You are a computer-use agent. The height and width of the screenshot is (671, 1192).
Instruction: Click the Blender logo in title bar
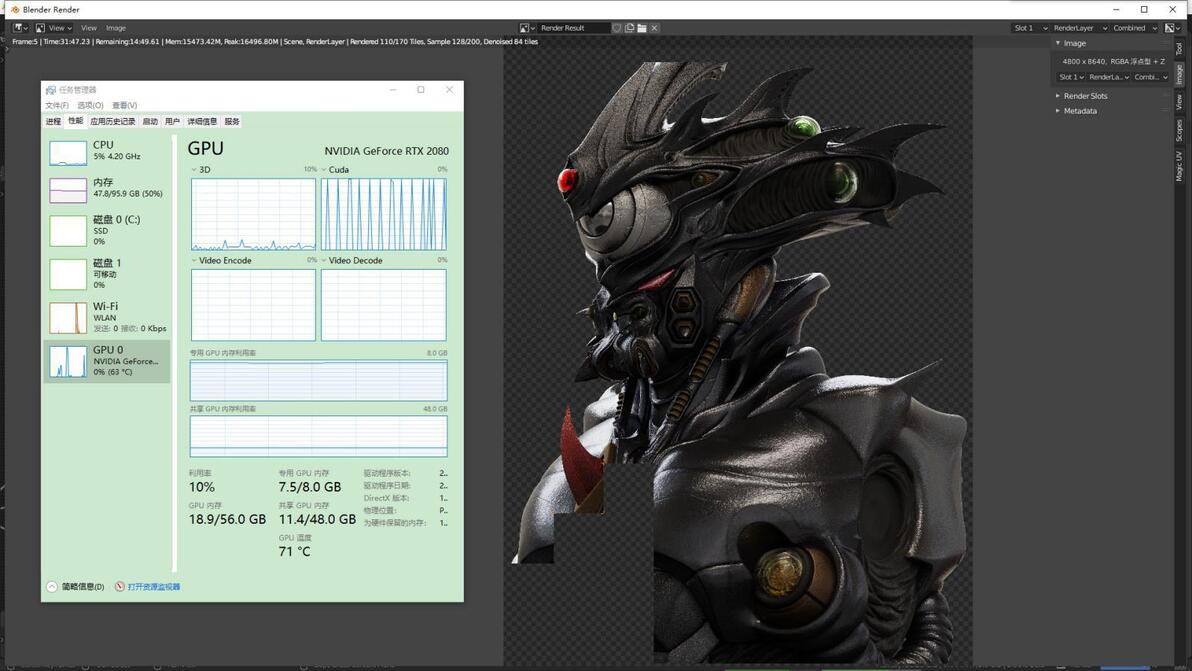tap(14, 9)
